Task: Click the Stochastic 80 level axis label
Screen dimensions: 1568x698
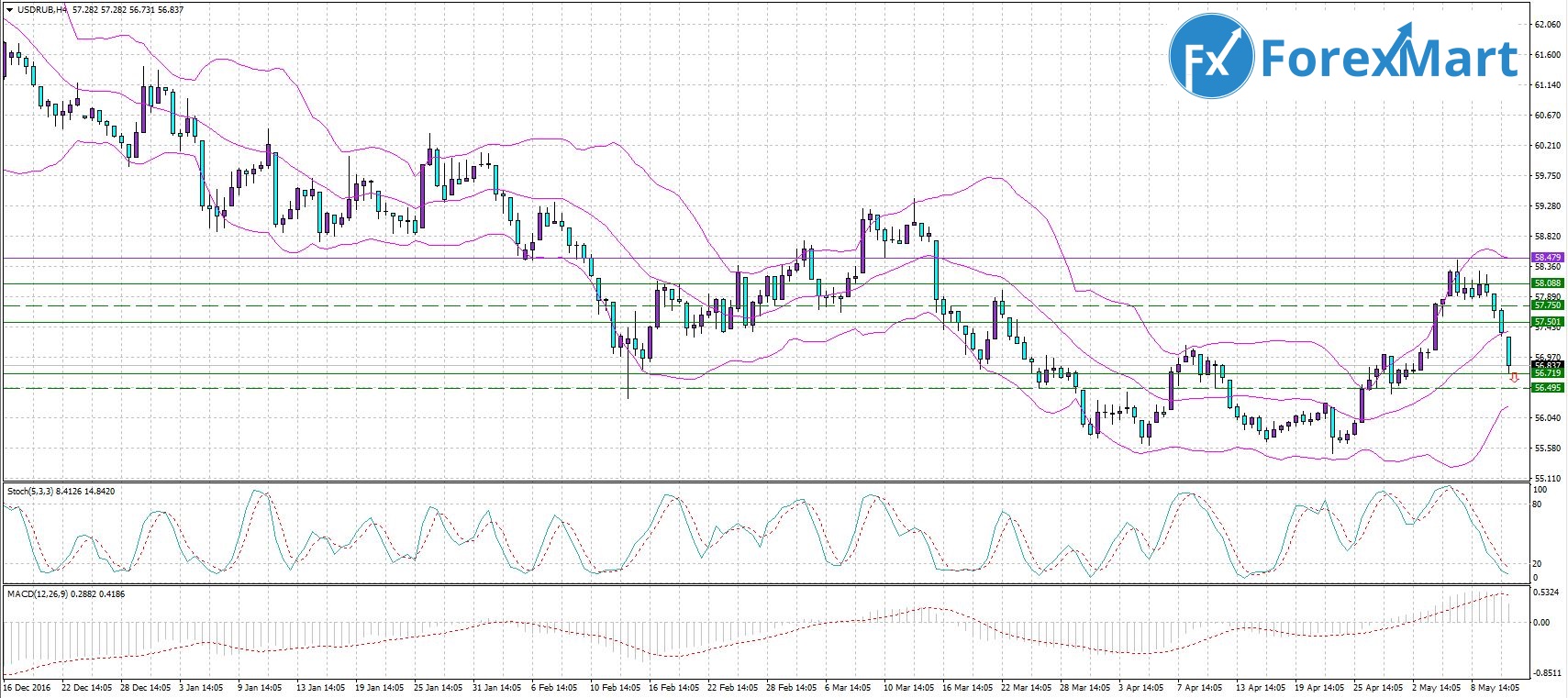Action: 1539,504
